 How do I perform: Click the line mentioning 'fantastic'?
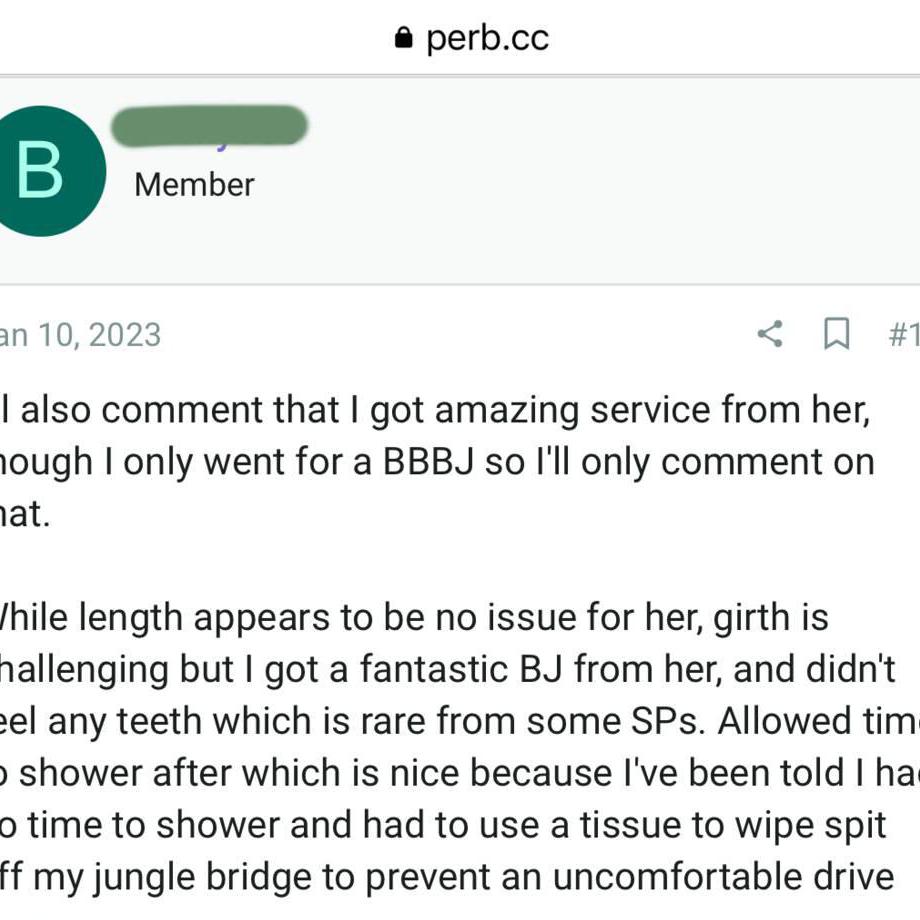coord(447,669)
